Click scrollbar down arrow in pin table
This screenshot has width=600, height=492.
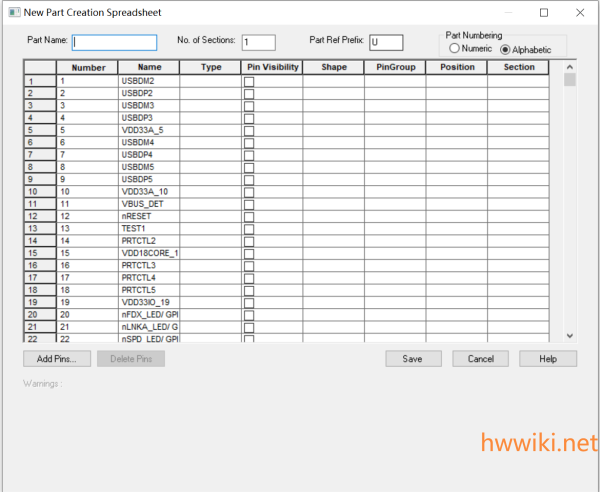[570, 336]
